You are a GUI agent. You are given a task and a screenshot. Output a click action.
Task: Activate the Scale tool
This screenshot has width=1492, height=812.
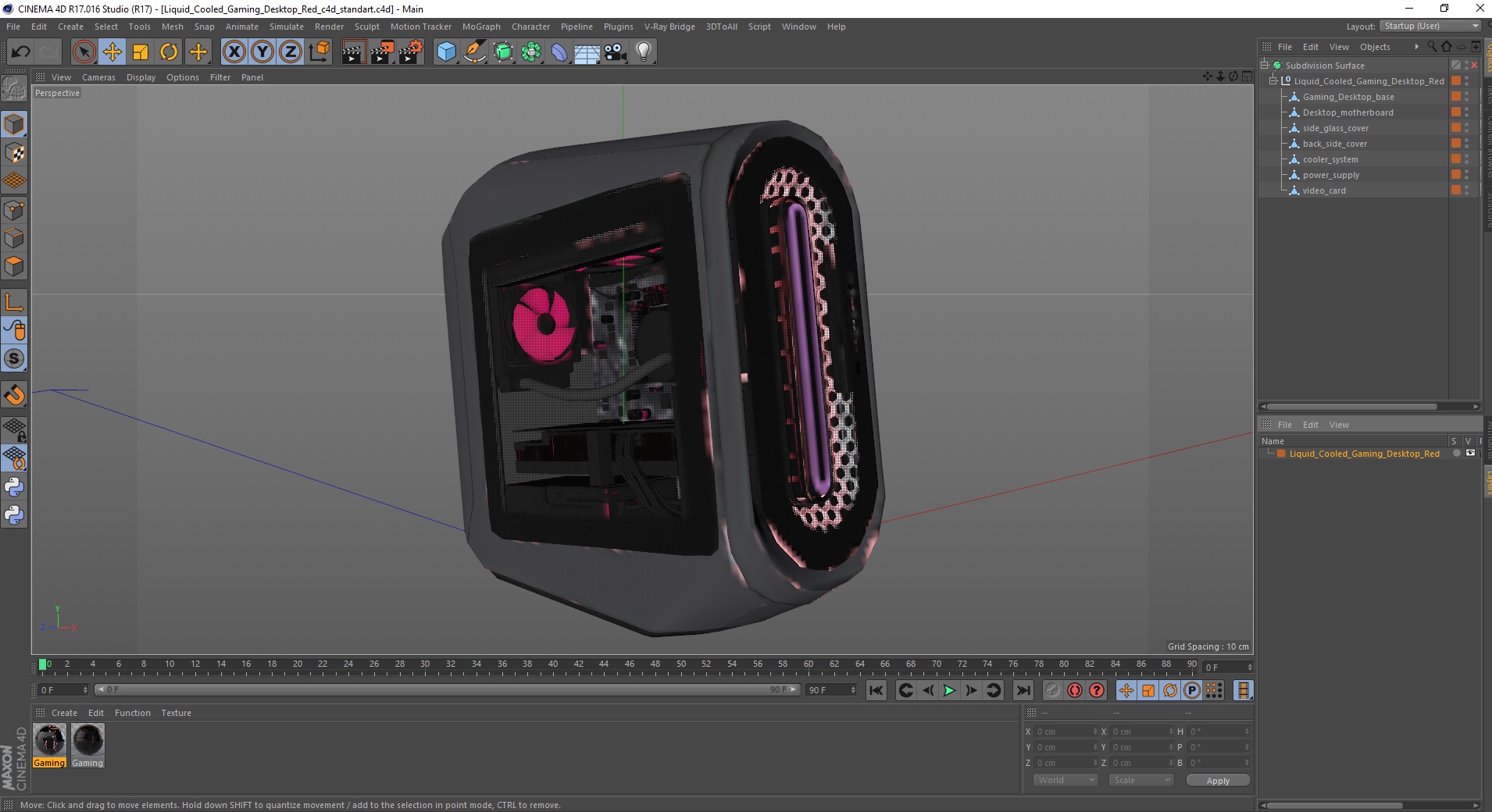[x=140, y=52]
